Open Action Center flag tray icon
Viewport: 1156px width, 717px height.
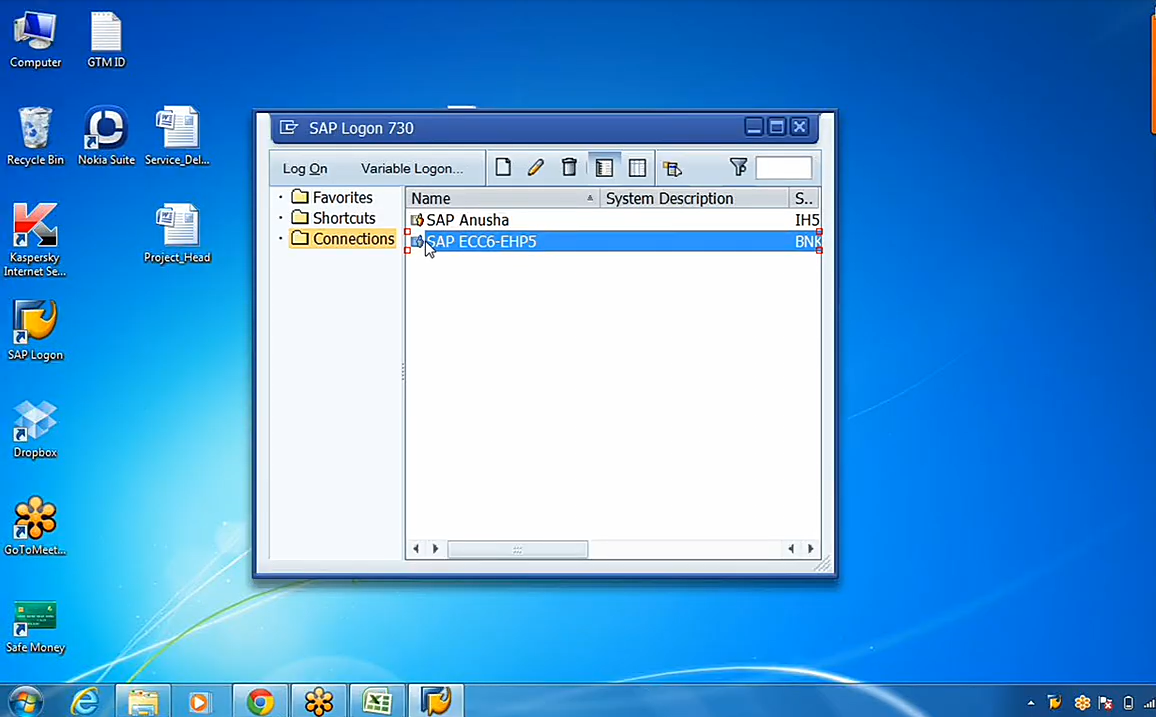click(1105, 703)
